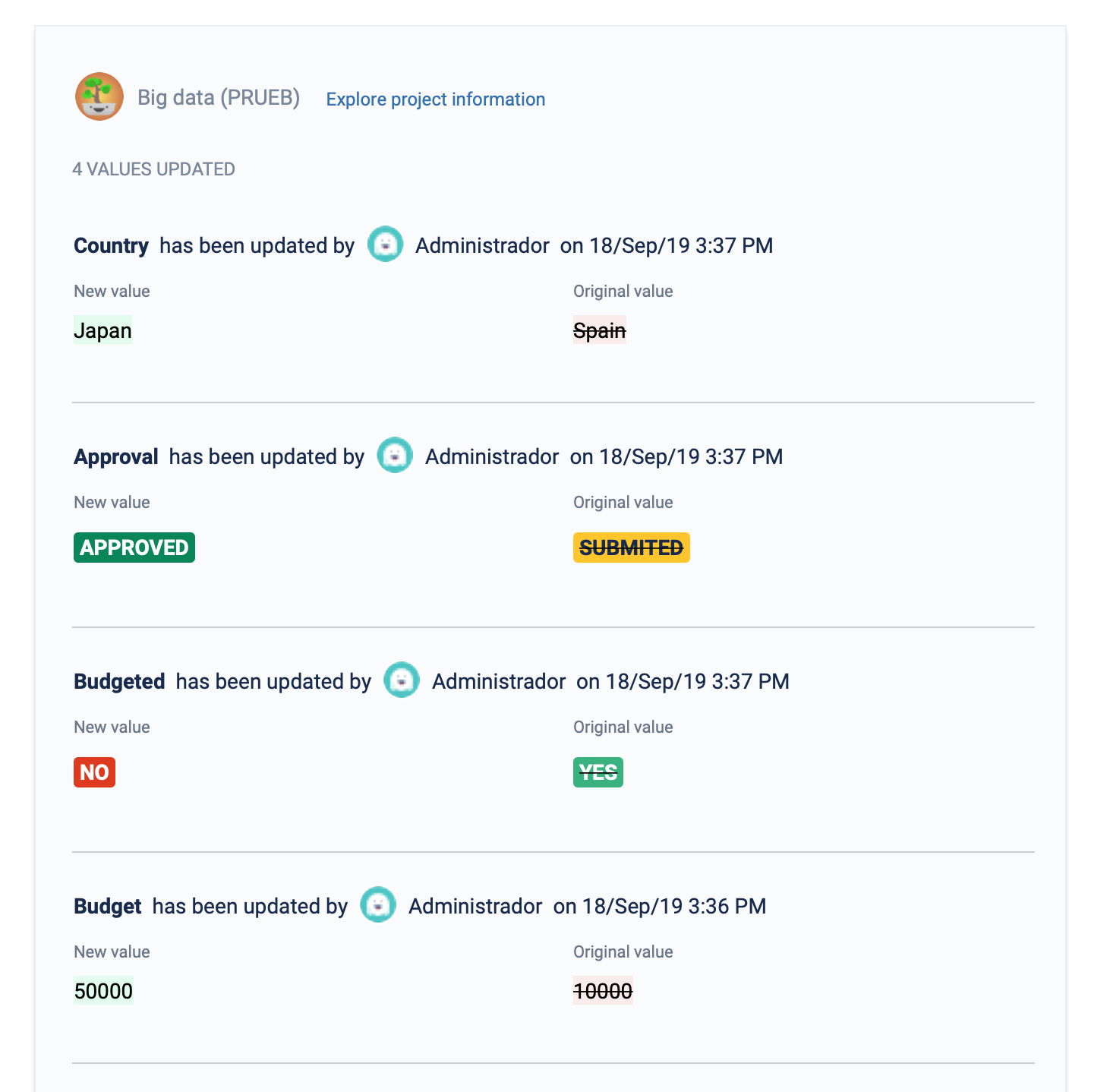The image size is (1110, 1092).
Task: Select Administrador name in Country row
Action: click(x=482, y=246)
